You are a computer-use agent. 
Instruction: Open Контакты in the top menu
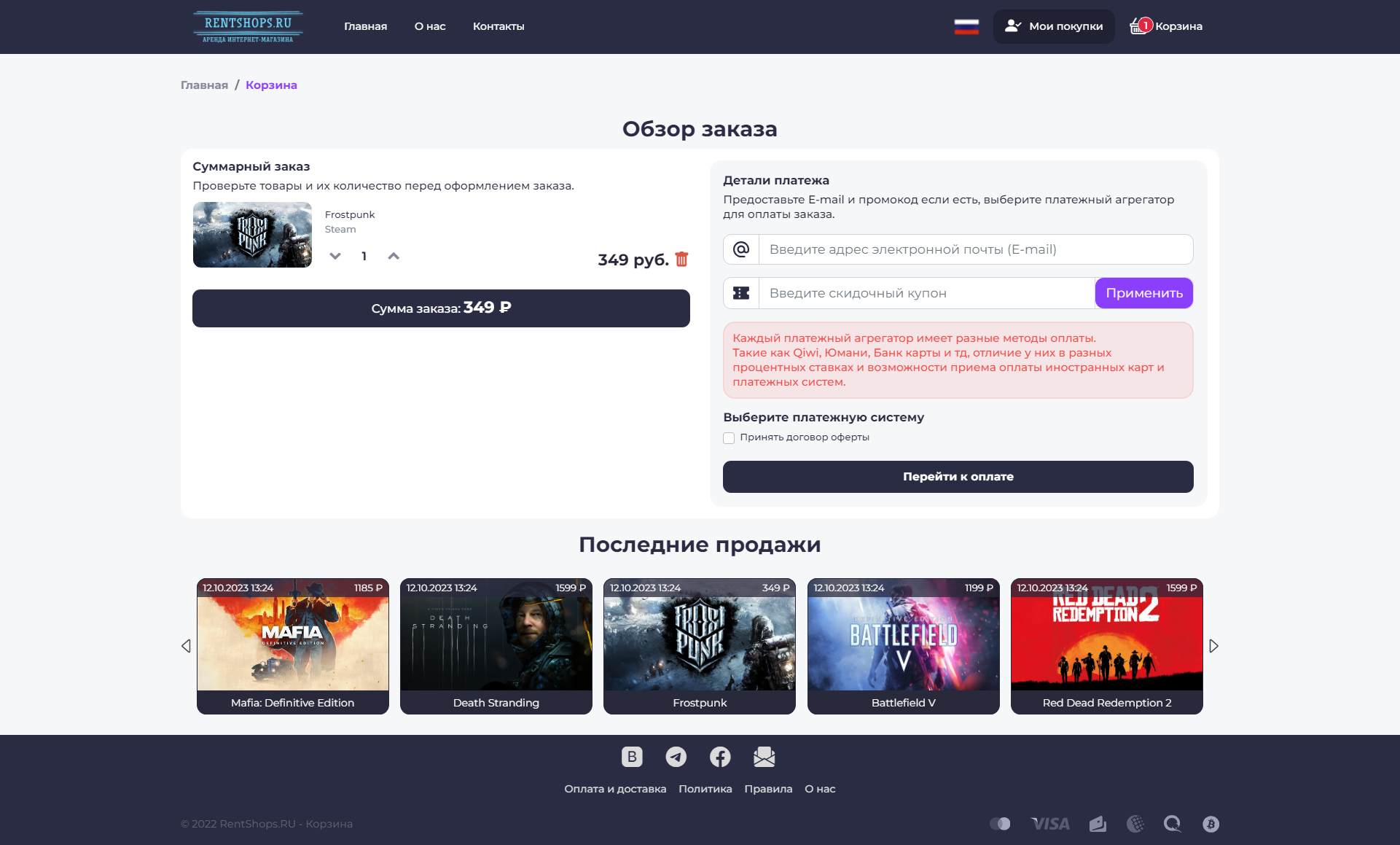(x=498, y=26)
